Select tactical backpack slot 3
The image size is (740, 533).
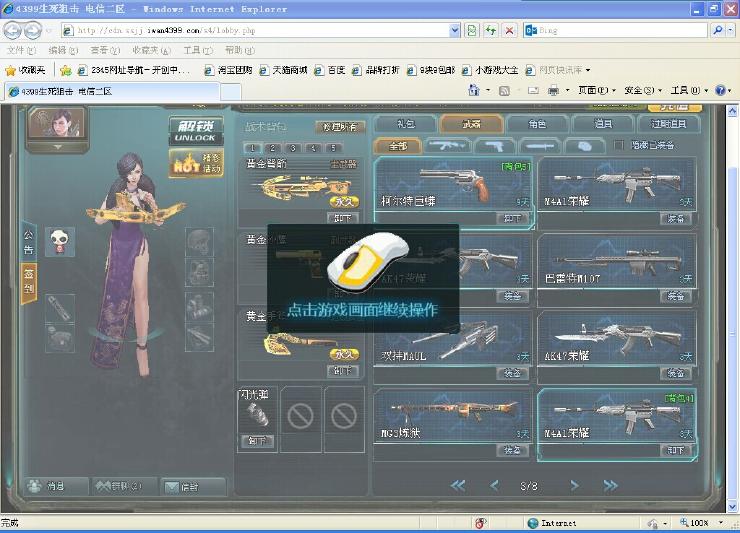(x=293, y=148)
